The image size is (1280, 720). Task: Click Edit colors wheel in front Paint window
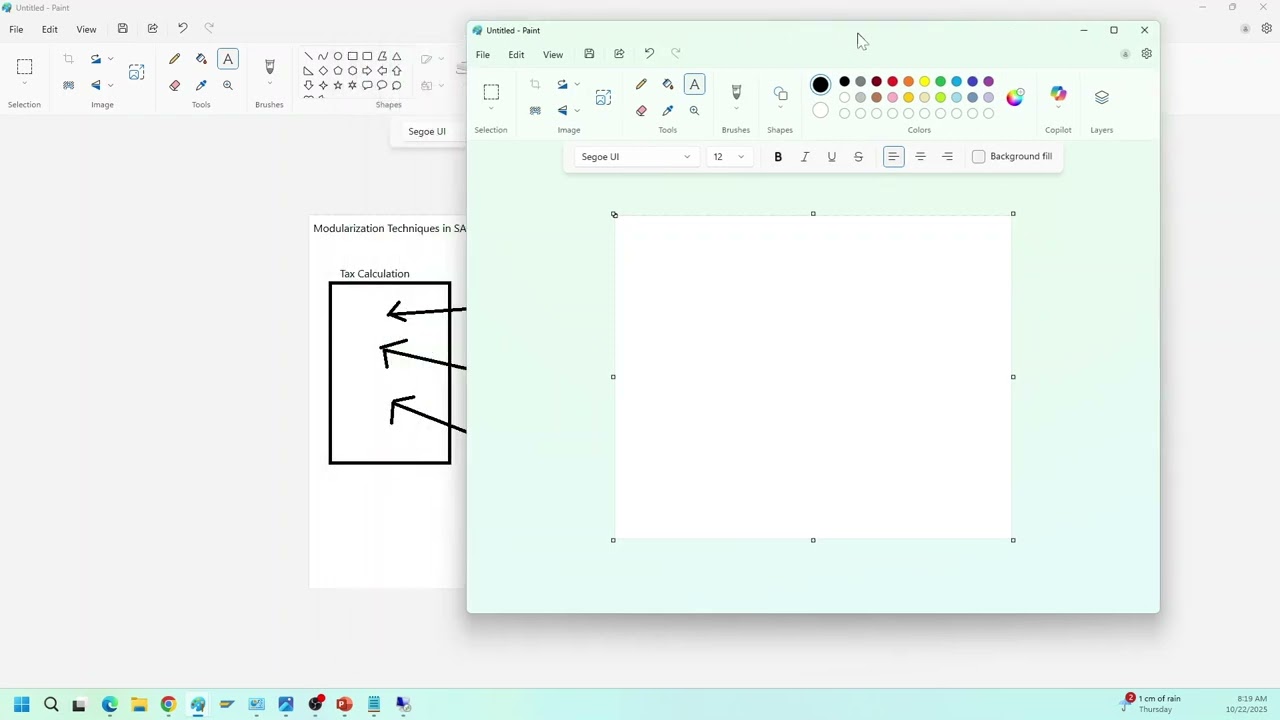tap(1015, 97)
